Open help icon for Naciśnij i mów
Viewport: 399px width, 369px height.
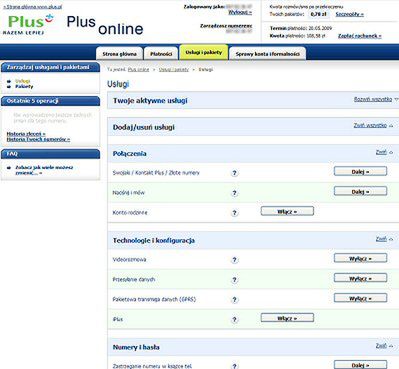coord(235,193)
